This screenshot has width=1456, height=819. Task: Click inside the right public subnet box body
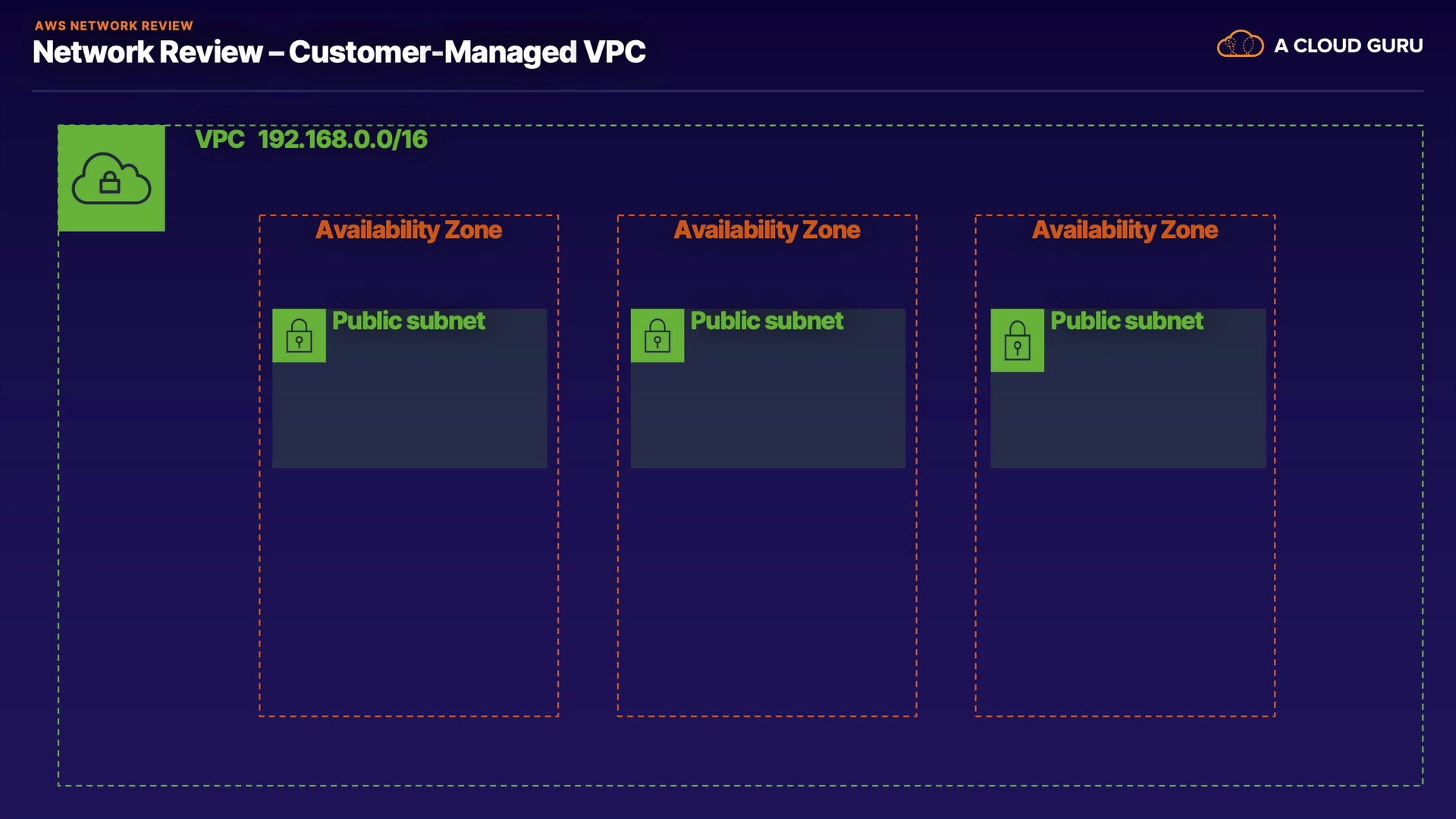click(1128, 417)
